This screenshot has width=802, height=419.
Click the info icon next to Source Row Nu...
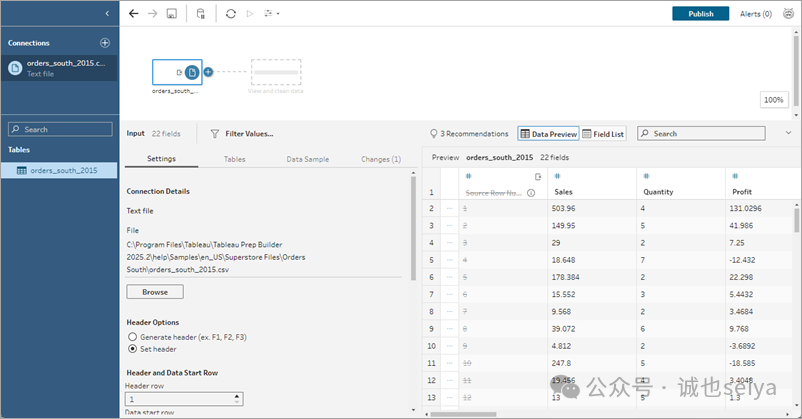531,193
